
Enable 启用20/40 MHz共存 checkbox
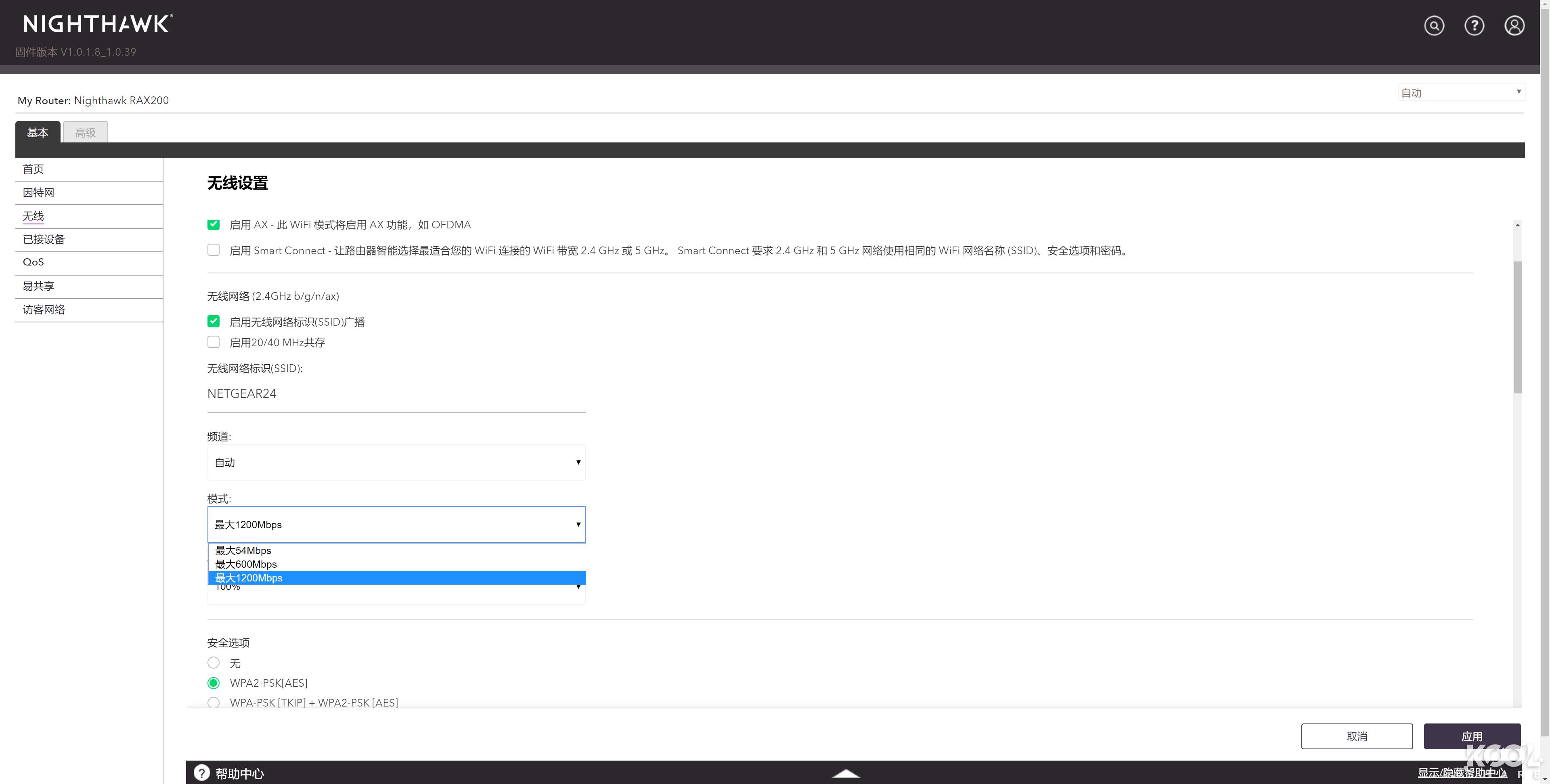[214, 342]
